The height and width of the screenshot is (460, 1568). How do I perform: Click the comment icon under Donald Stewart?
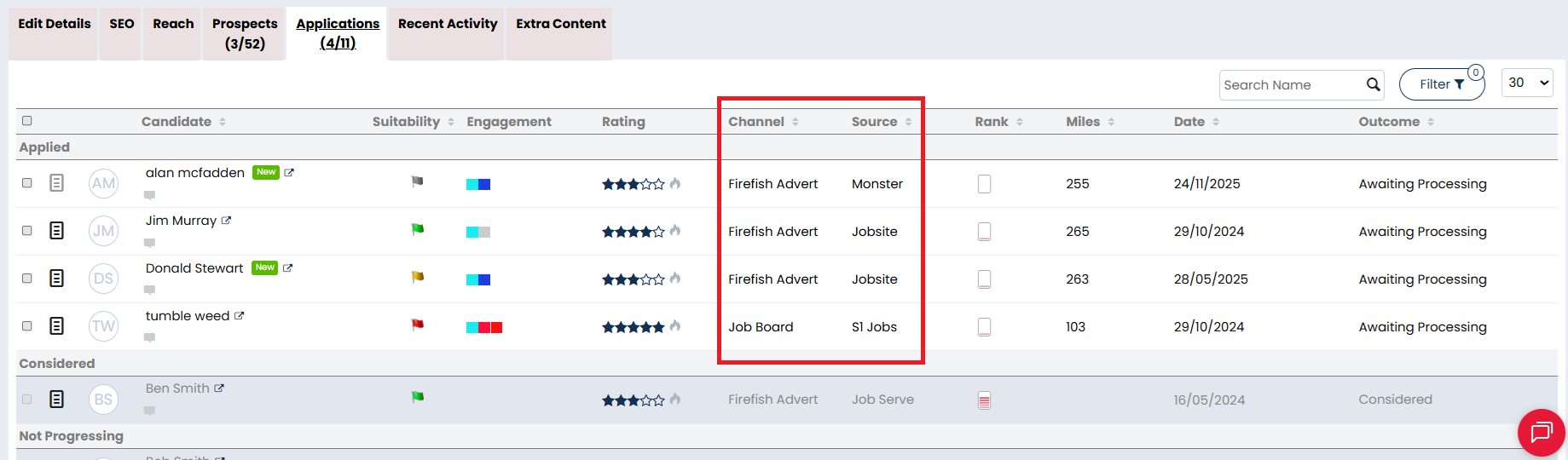tap(149, 290)
